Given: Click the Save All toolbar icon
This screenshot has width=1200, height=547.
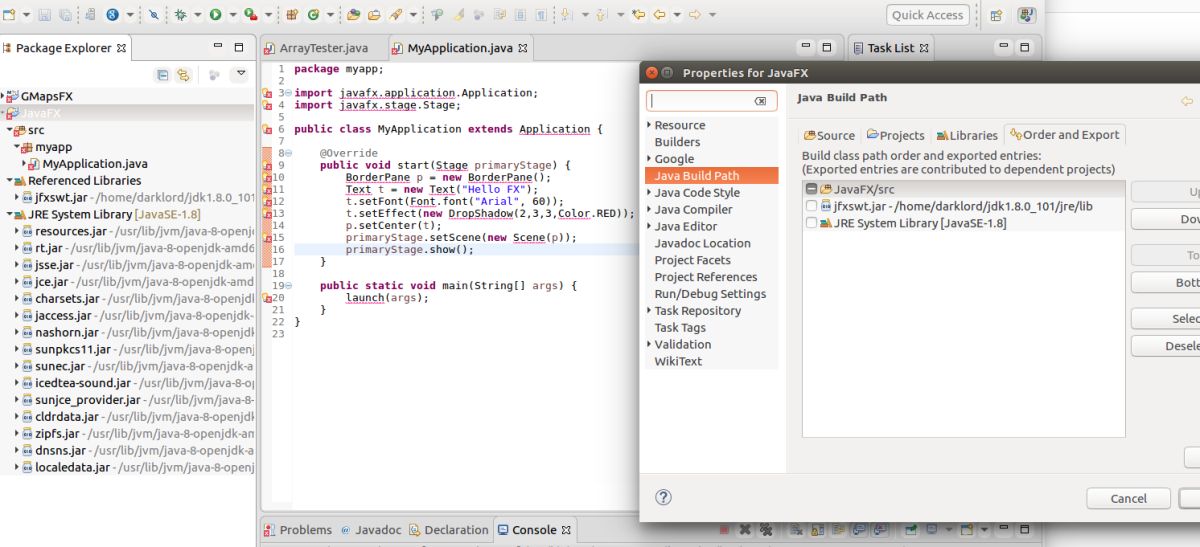Looking at the screenshot, I should pyautogui.click(x=65, y=15).
